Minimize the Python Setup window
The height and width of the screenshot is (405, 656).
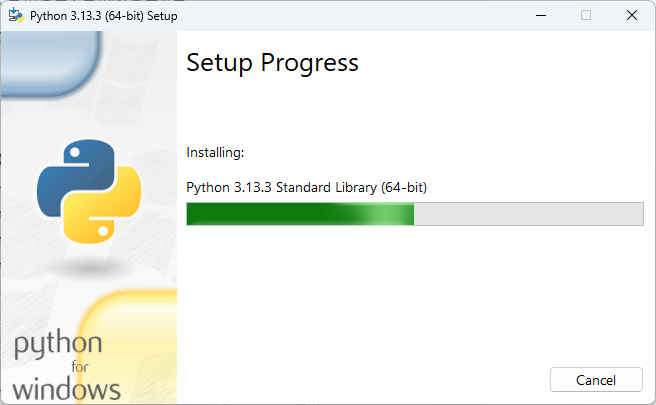[540, 15]
